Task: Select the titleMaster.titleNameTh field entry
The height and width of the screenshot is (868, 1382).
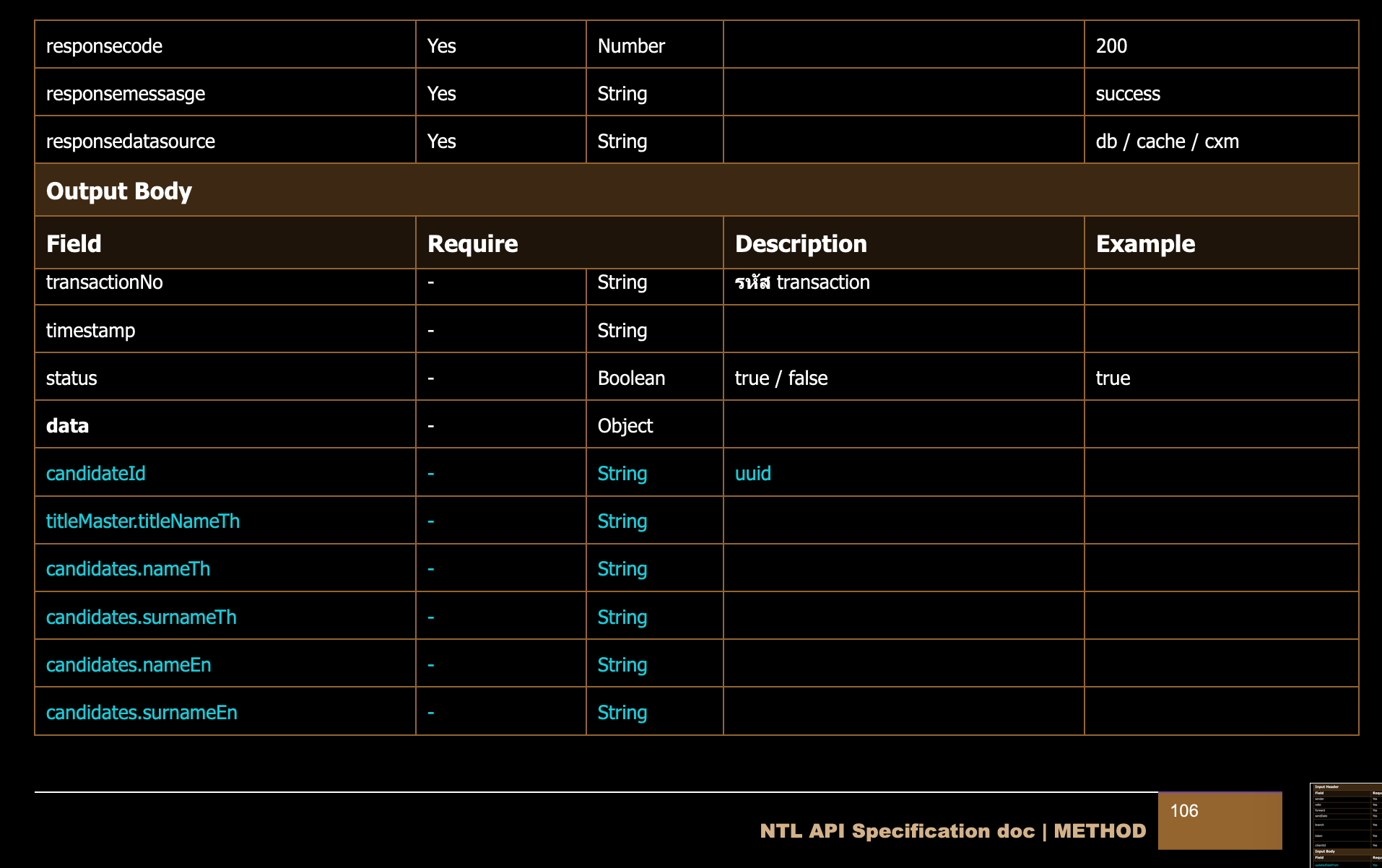Action: (x=142, y=521)
